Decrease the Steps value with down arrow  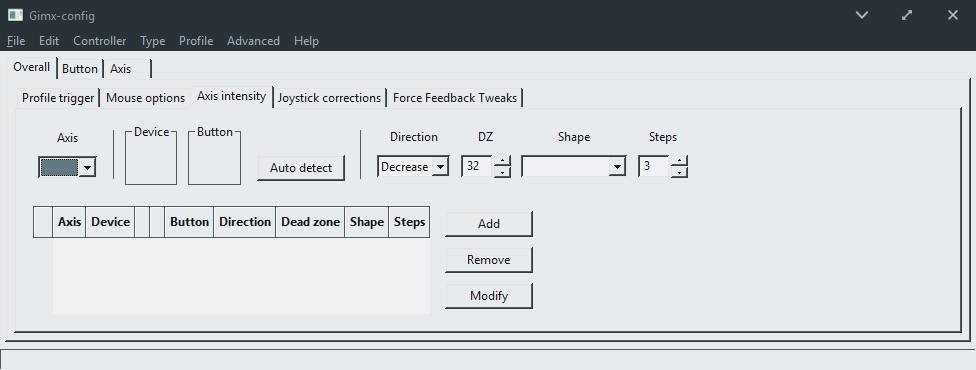[x=679, y=172]
